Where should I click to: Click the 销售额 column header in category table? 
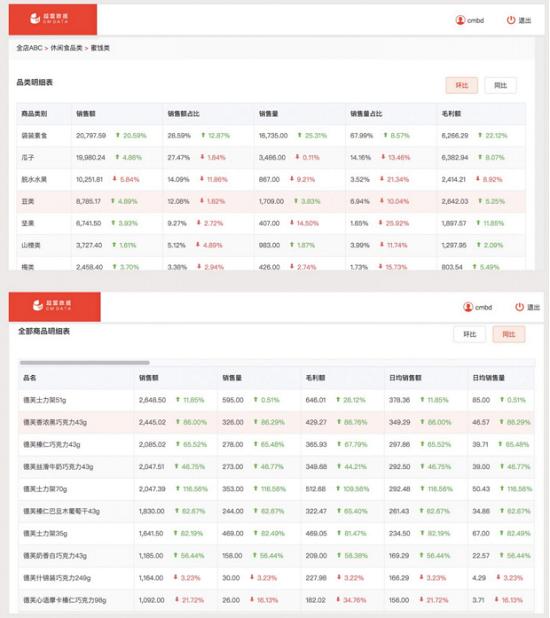tap(86, 114)
